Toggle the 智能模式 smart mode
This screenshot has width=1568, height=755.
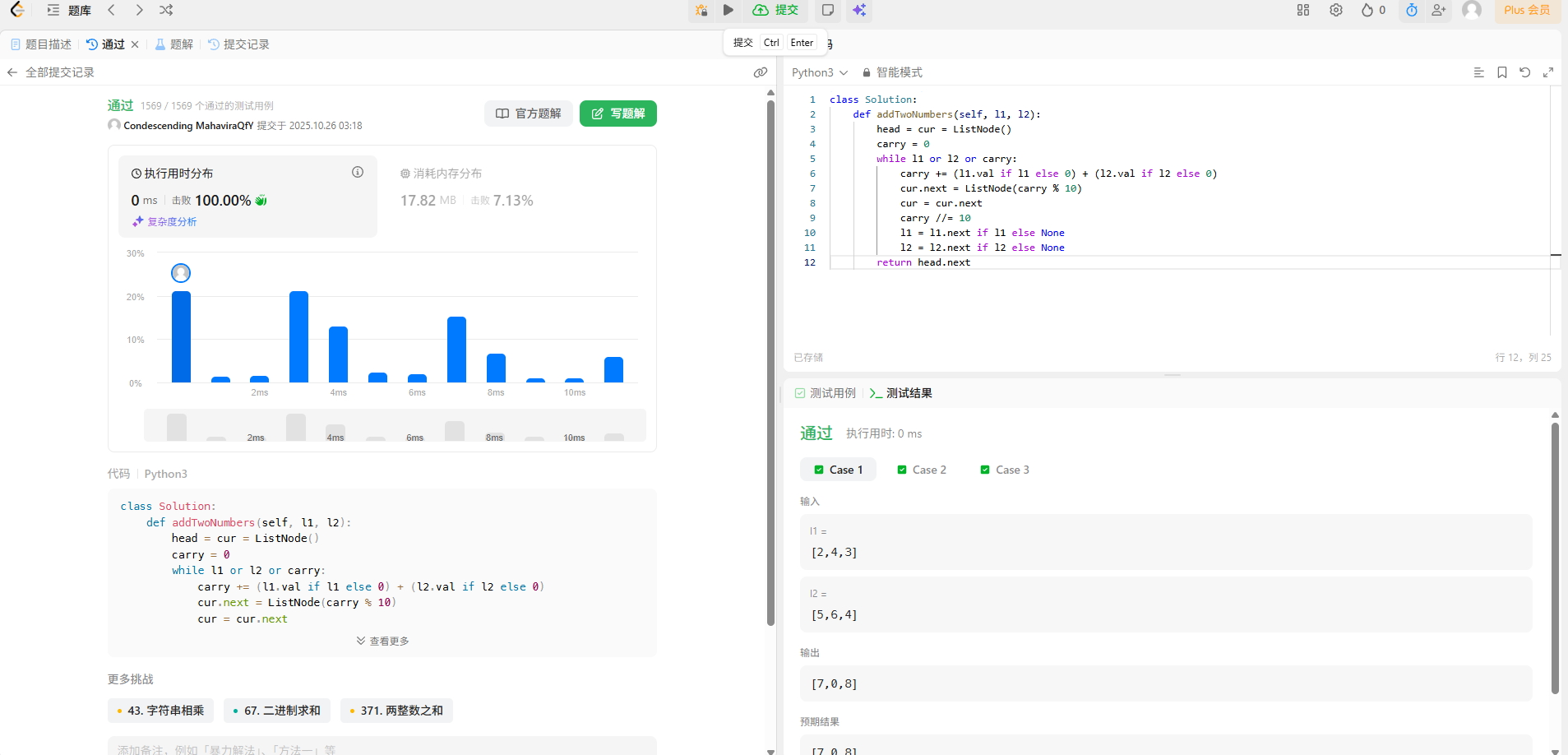(892, 72)
